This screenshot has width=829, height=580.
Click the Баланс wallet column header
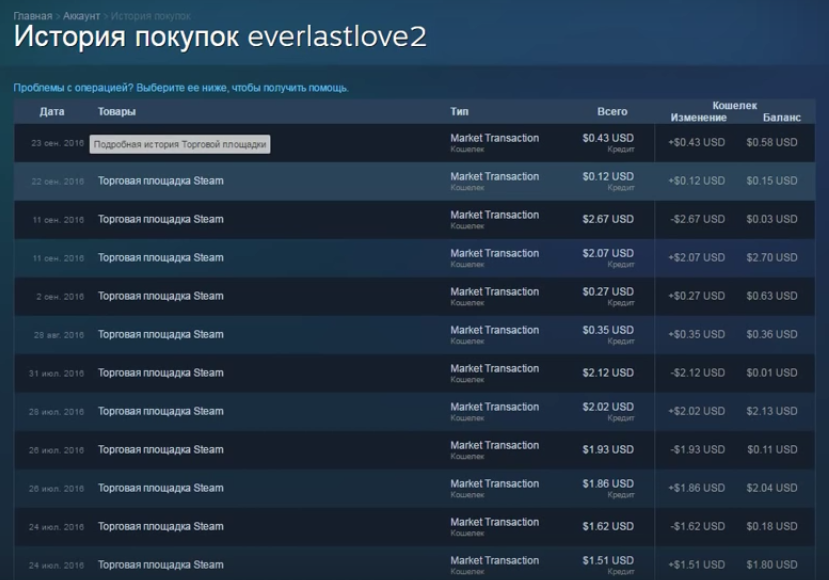pos(781,118)
